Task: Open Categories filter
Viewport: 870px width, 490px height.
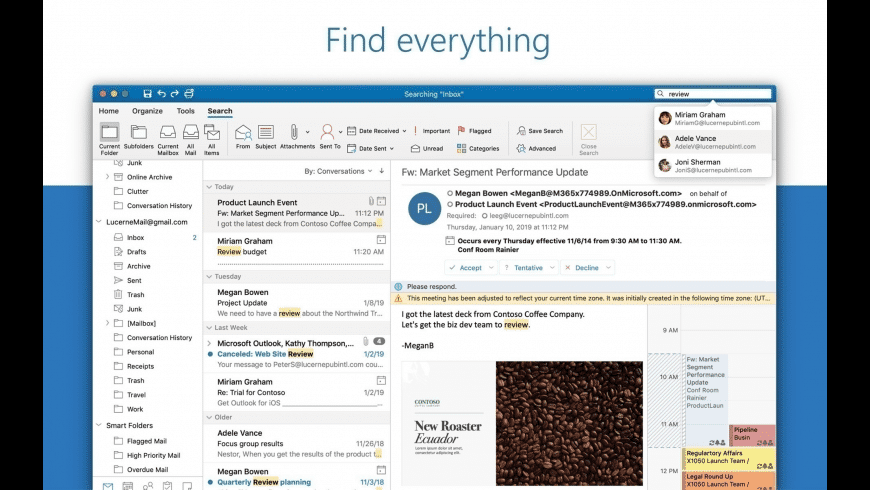Action: click(478, 149)
